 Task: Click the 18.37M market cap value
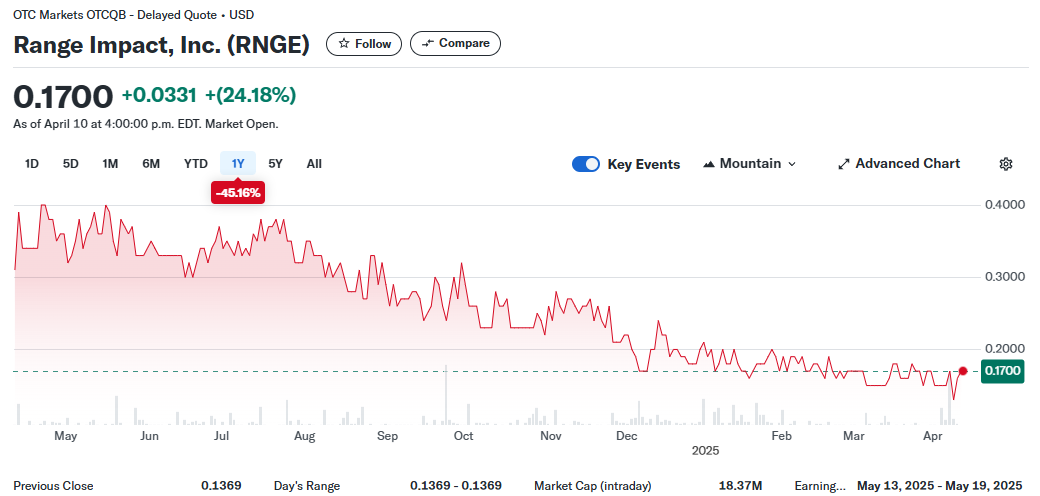740,486
